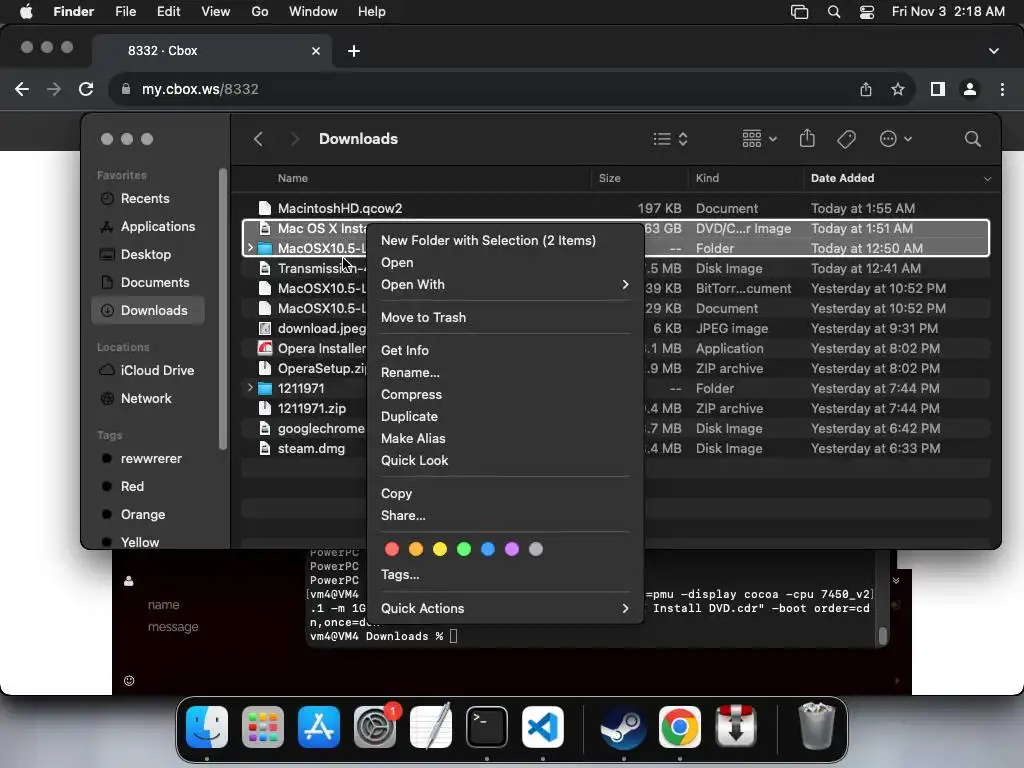Open iCloud Drive in sidebar
The width and height of the screenshot is (1024, 768).
pos(148,370)
